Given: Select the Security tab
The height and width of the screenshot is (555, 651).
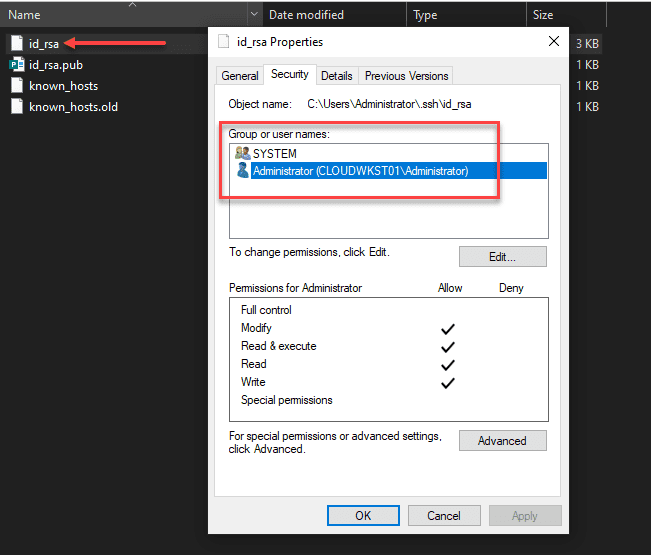Looking at the screenshot, I should (x=290, y=75).
